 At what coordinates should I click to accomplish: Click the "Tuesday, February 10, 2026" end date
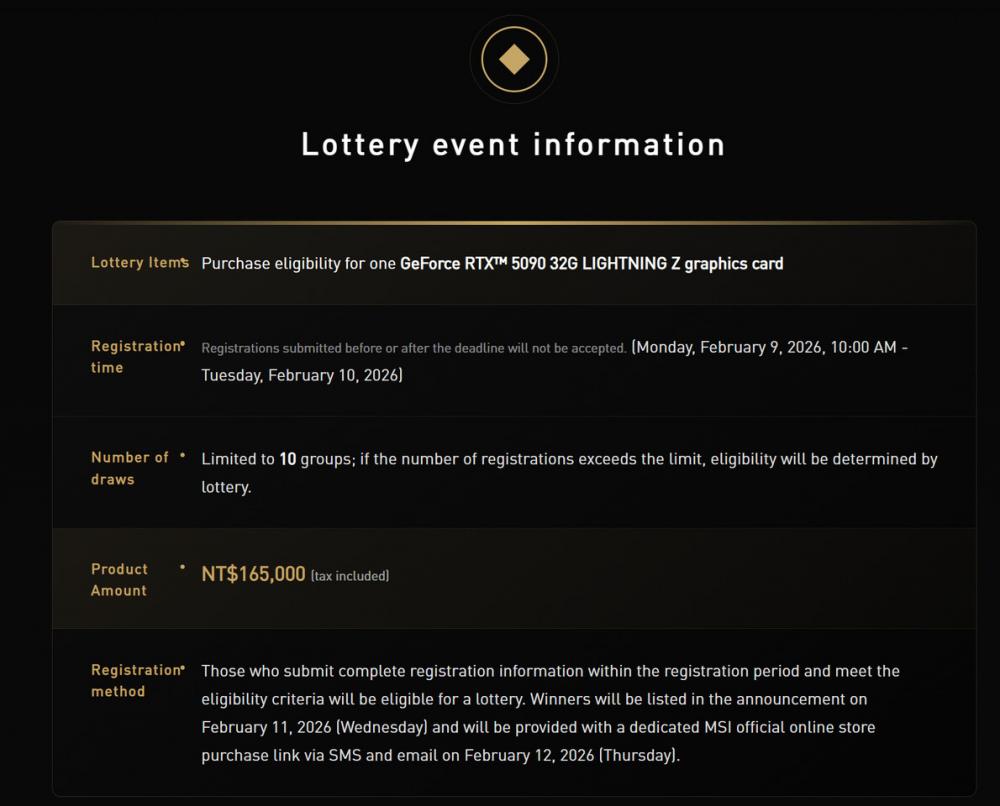pos(302,375)
